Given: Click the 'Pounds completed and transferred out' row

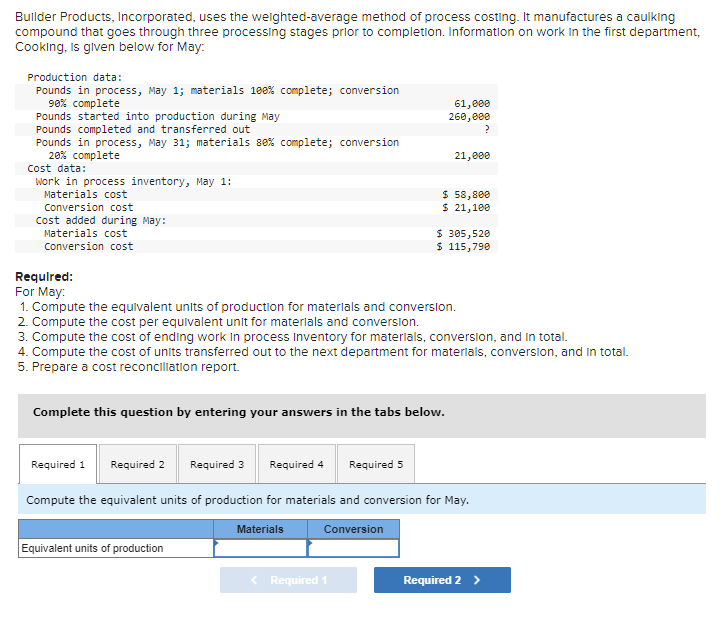Looking at the screenshot, I should point(256,129).
